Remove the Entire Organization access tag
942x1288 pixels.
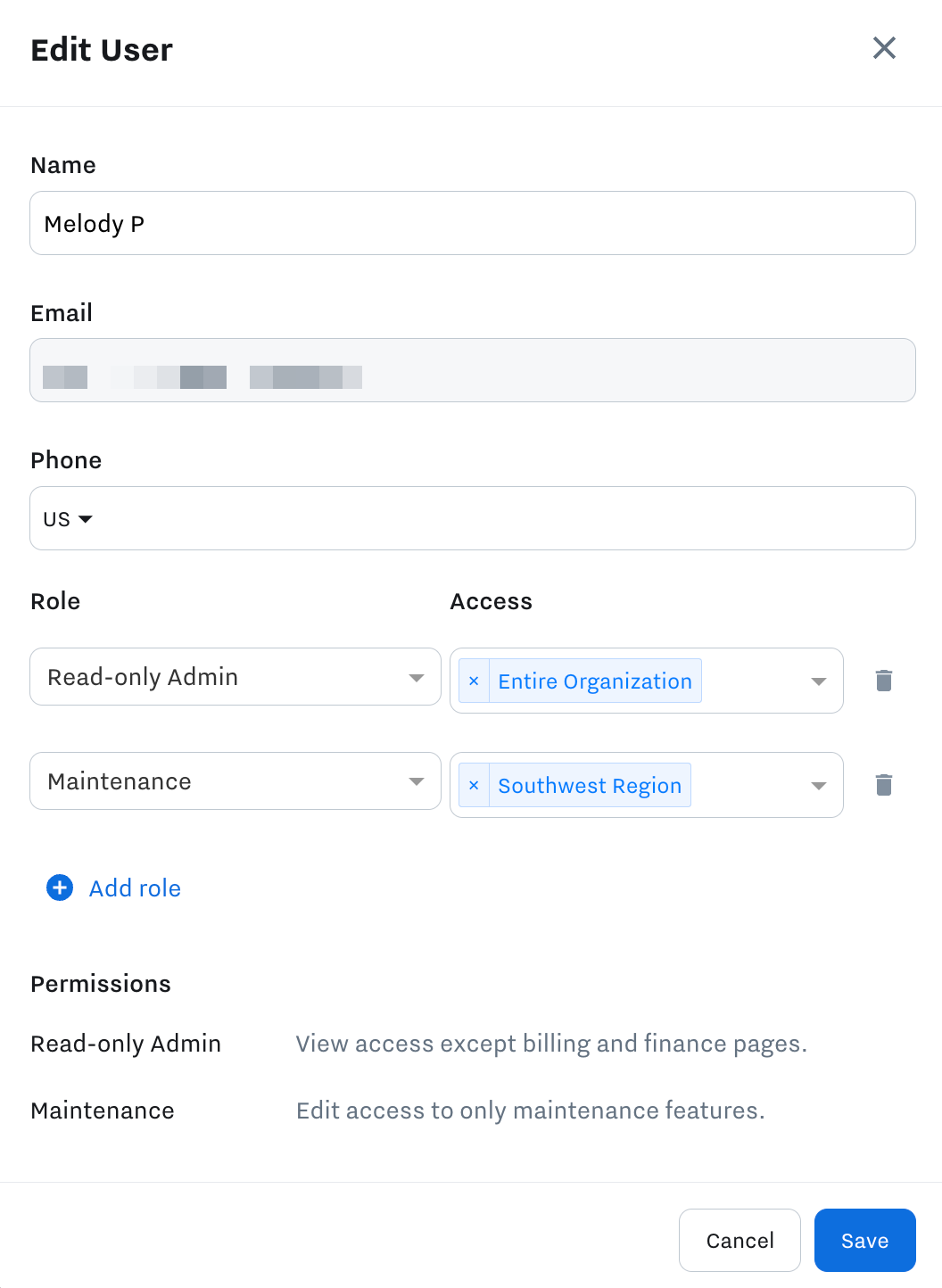click(x=474, y=681)
